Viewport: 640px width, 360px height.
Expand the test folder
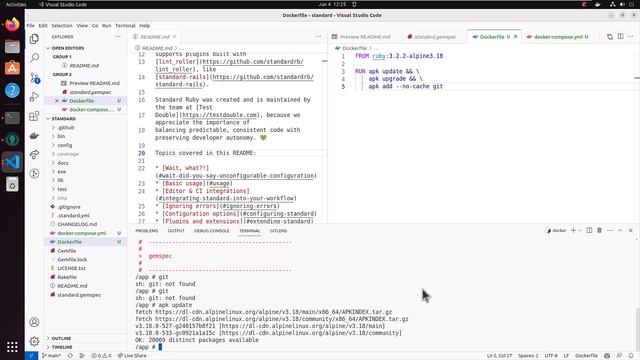tap(62, 189)
